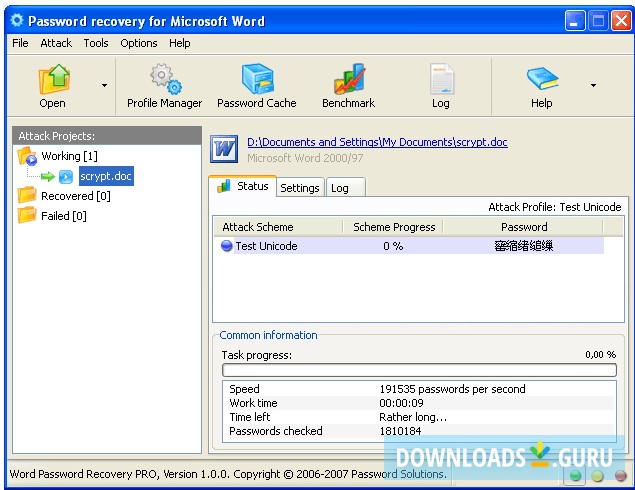Screen dimensions: 635x490
Task: Click the Speed value row
Action: [x=419, y=389]
